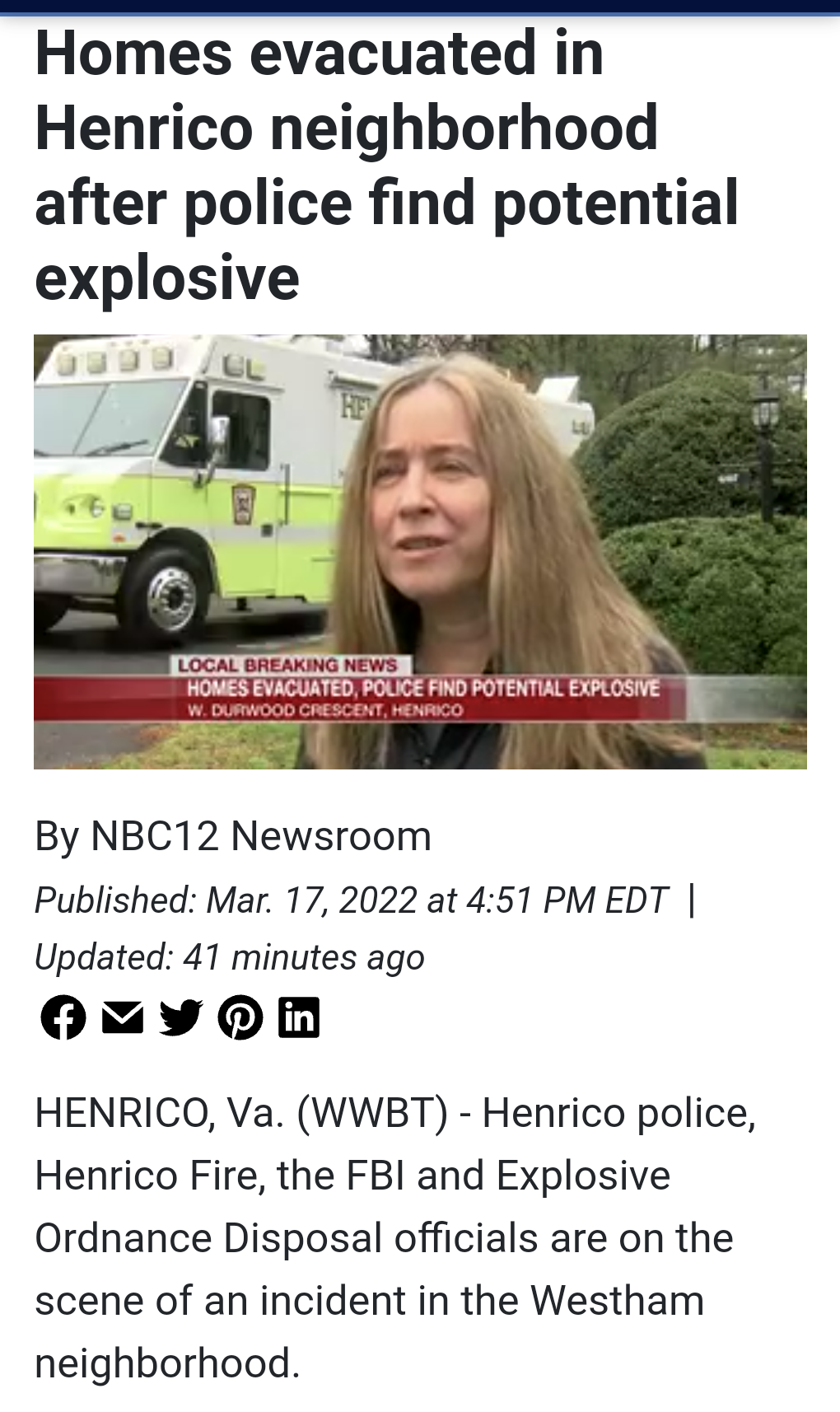
Task: Tap the red HOMES EVACUATED news banner
Action: [423, 688]
